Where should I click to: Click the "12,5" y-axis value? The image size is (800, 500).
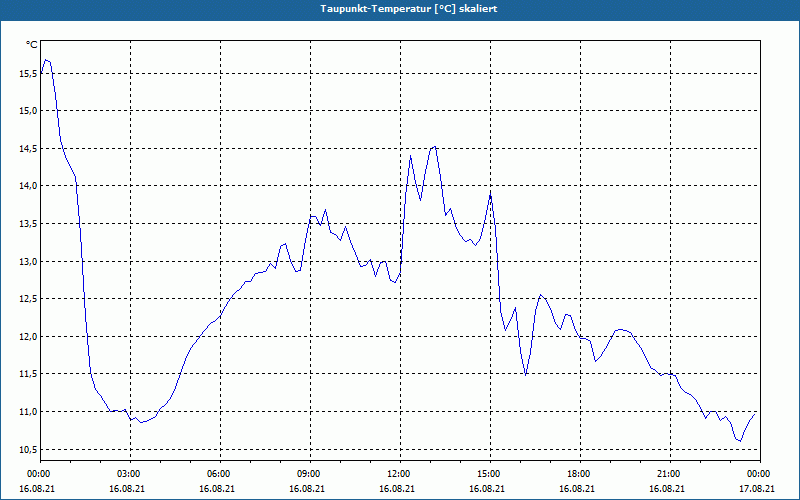coord(29,298)
